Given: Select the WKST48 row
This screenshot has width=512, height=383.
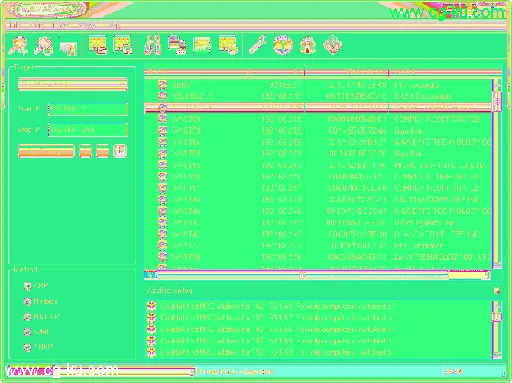Looking at the screenshot, I should (318, 199).
